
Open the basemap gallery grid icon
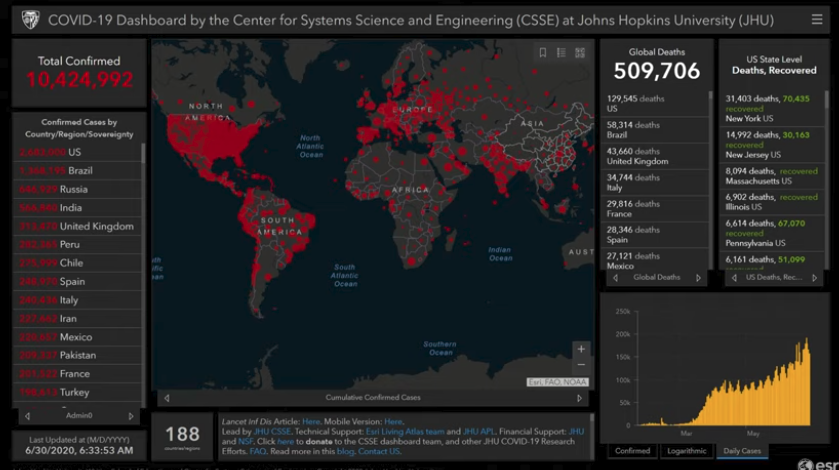tap(580, 53)
